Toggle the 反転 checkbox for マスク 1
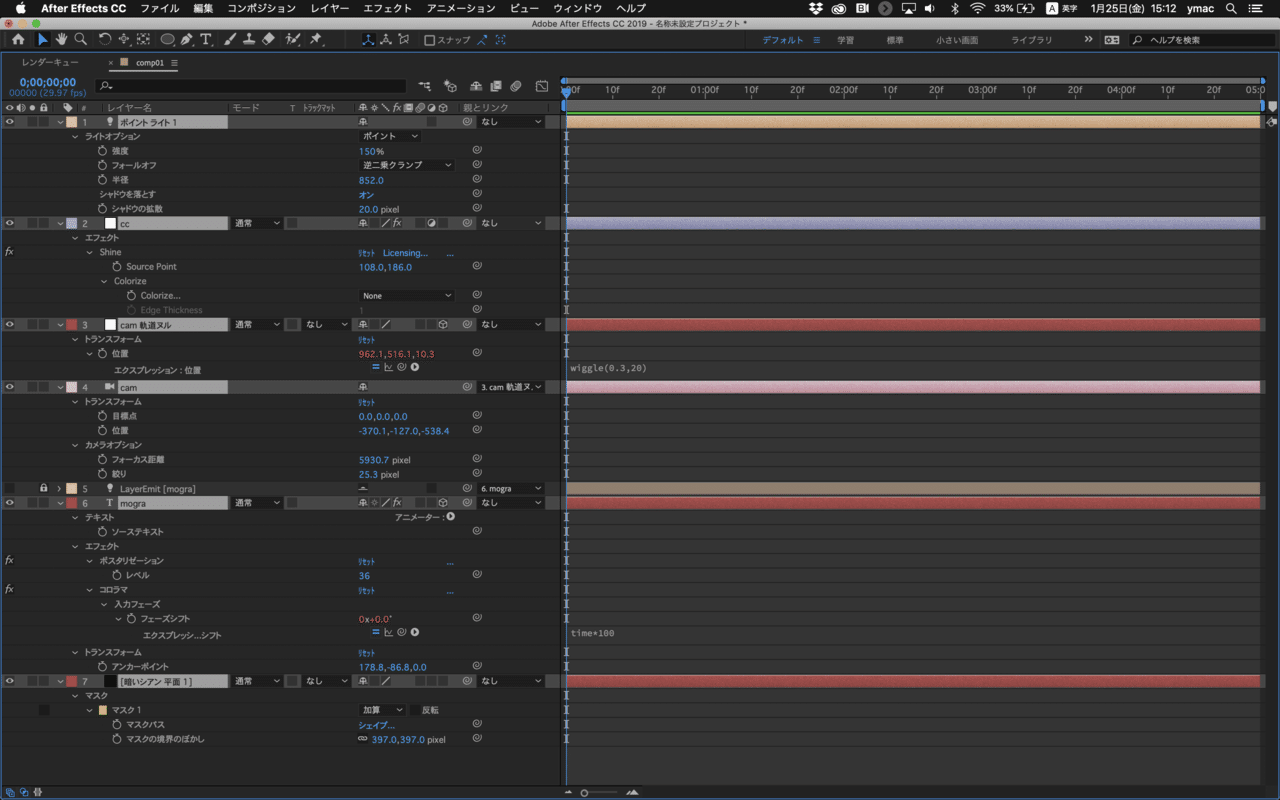 (x=415, y=710)
